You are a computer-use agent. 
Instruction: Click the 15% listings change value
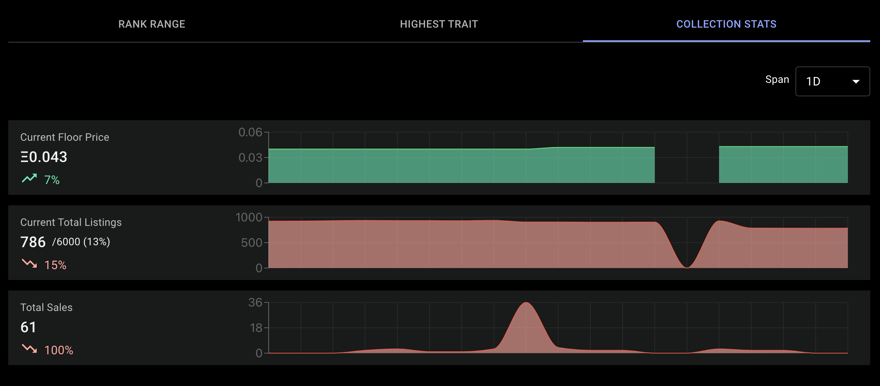[55, 265]
